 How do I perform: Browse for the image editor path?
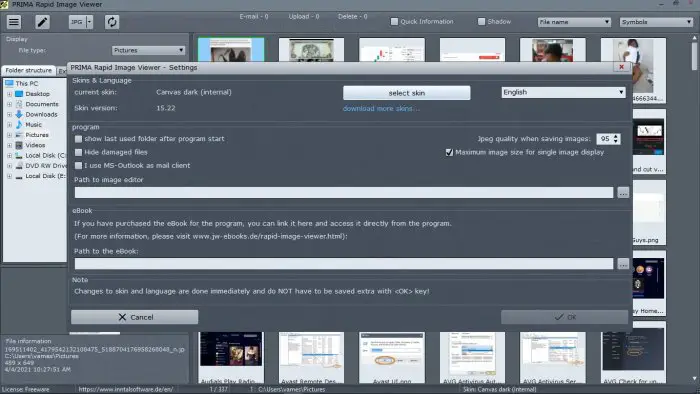click(x=623, y=192)
